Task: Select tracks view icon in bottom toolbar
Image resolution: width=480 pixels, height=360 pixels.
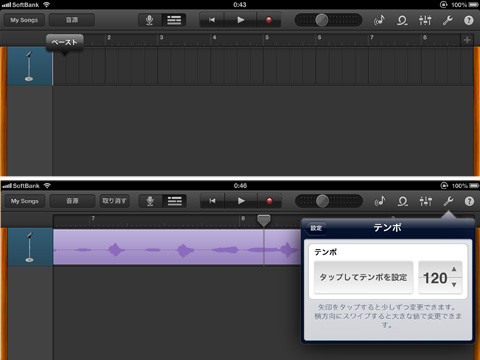Action: click(x=175, y=201)
